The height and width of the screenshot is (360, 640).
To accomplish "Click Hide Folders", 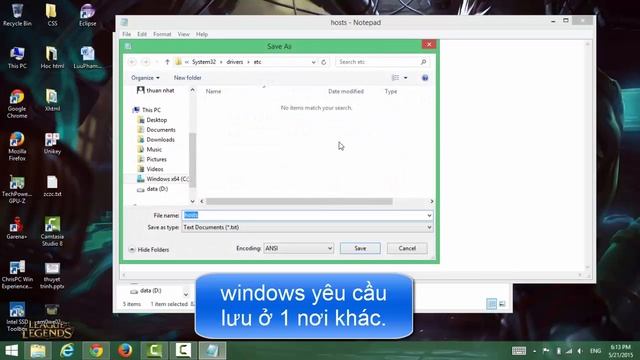I will (x=149, y=249).
